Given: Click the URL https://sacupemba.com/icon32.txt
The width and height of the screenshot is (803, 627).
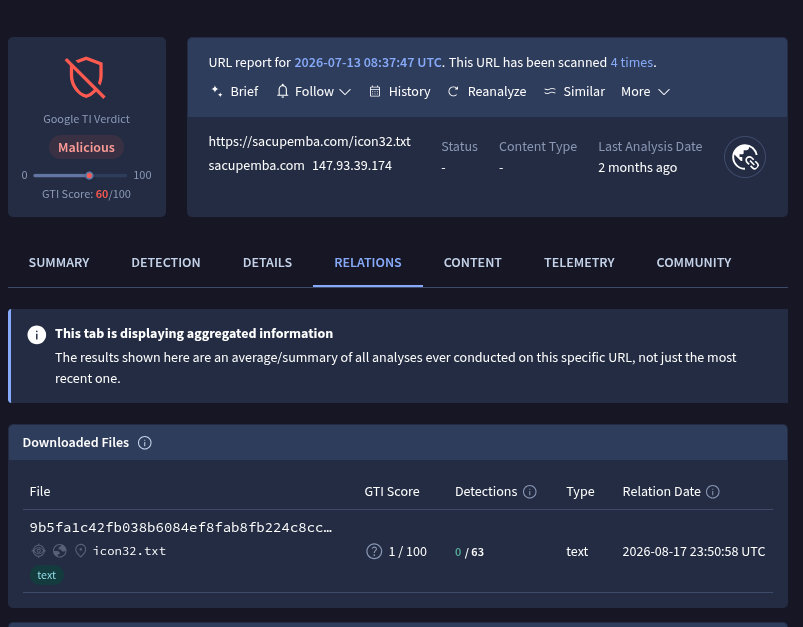Looking at the screenshot, I should [309, 141].
